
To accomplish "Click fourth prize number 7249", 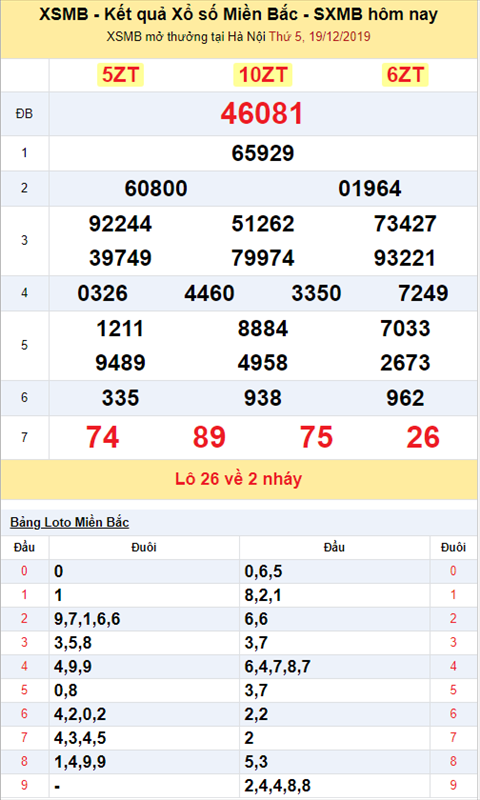I will coord(423,293).
